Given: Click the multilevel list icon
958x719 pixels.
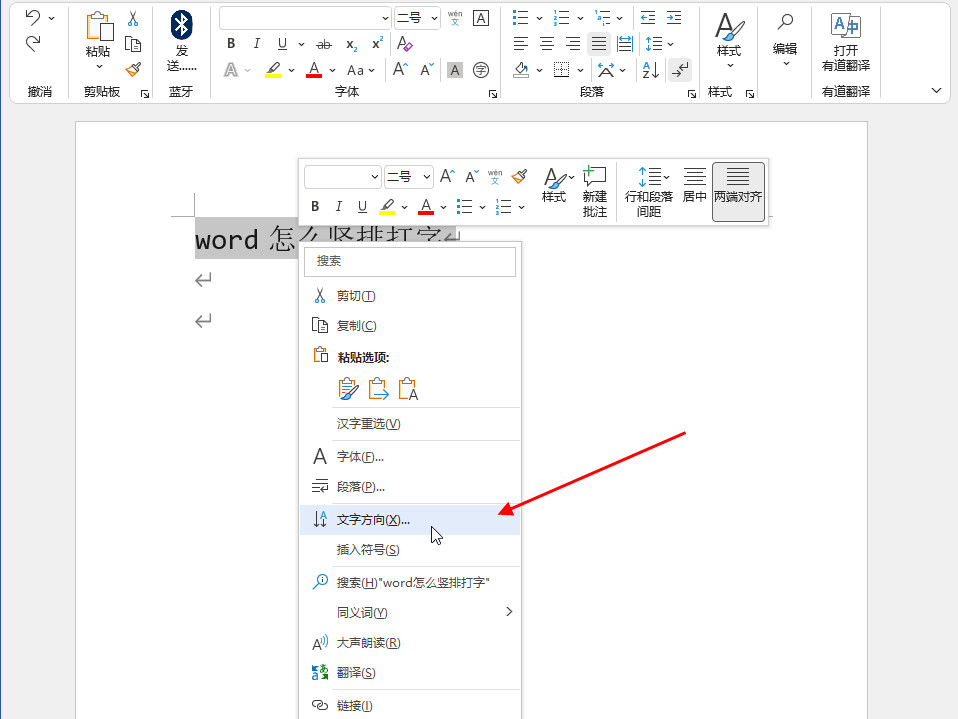Looking at the screenshot, I should (x=603, y=18).
